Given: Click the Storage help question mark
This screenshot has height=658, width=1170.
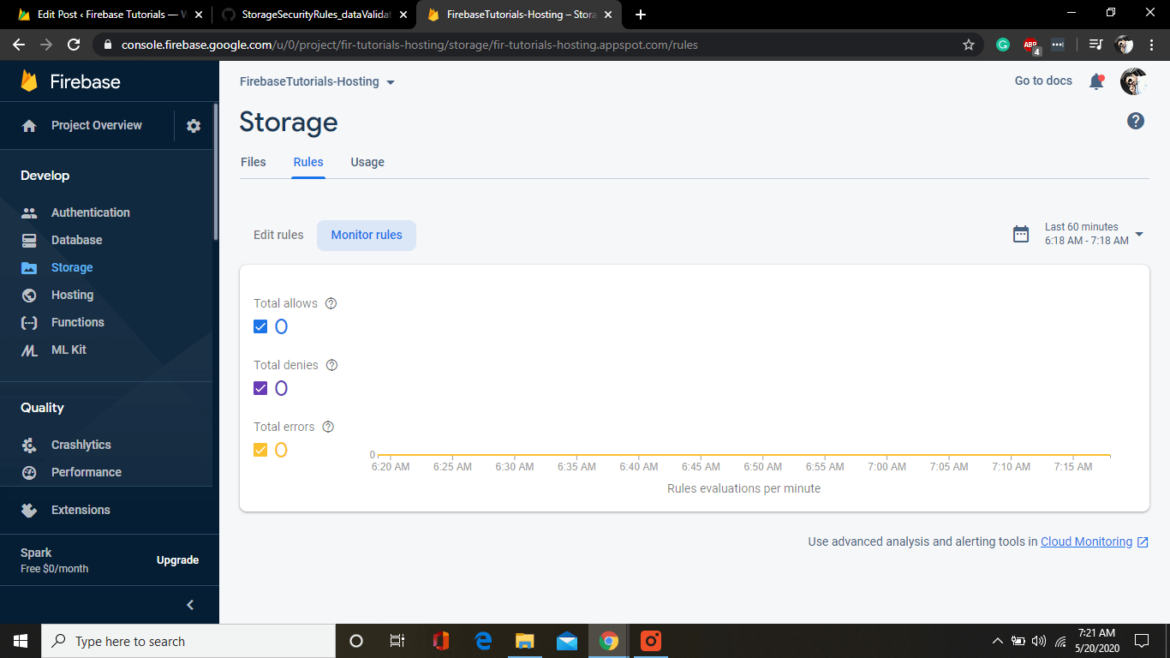Looking at the screenshot, I should coord(1135,120).
